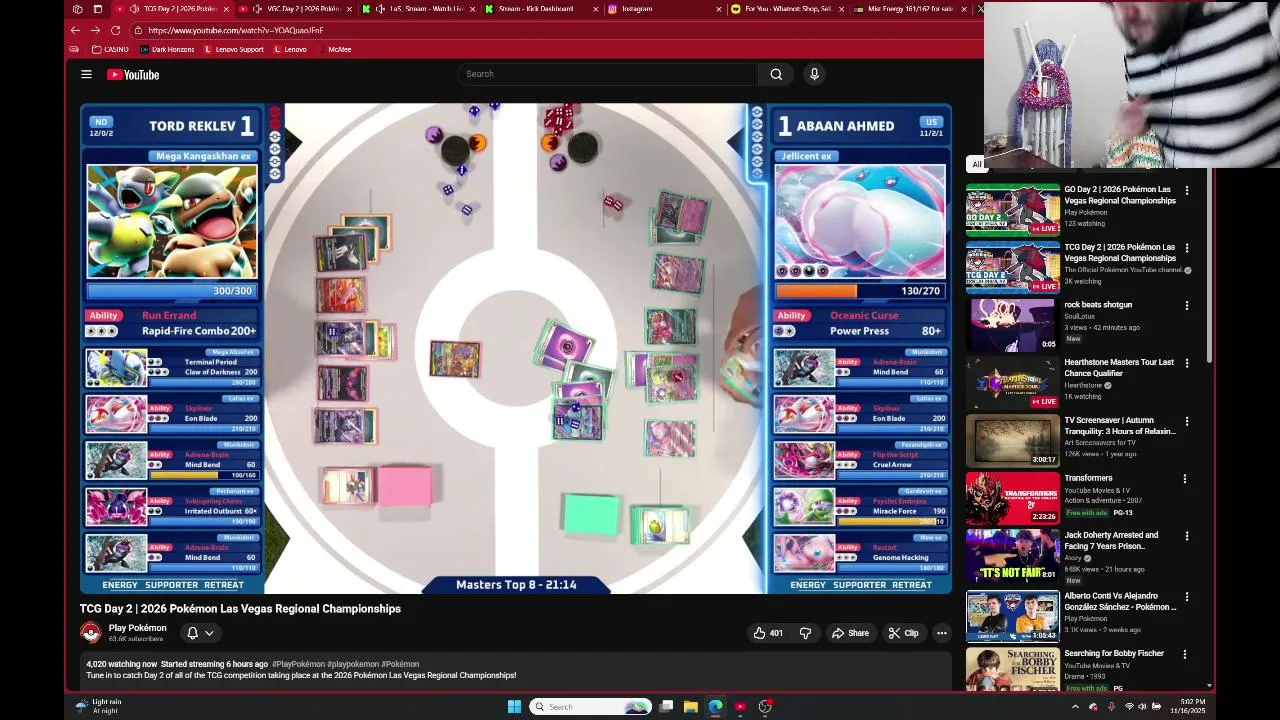Click the #PlayPokémon hashtag

pos(298,664)
